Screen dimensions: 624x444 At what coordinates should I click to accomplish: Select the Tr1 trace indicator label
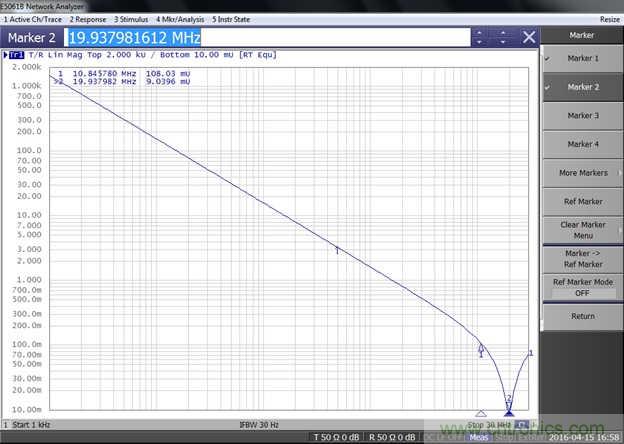[16, 55]
